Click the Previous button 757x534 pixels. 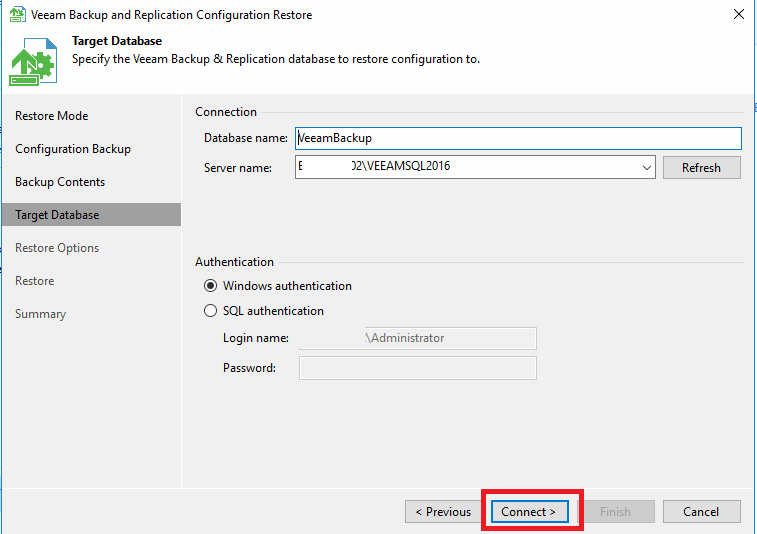(x=443, y=511)
